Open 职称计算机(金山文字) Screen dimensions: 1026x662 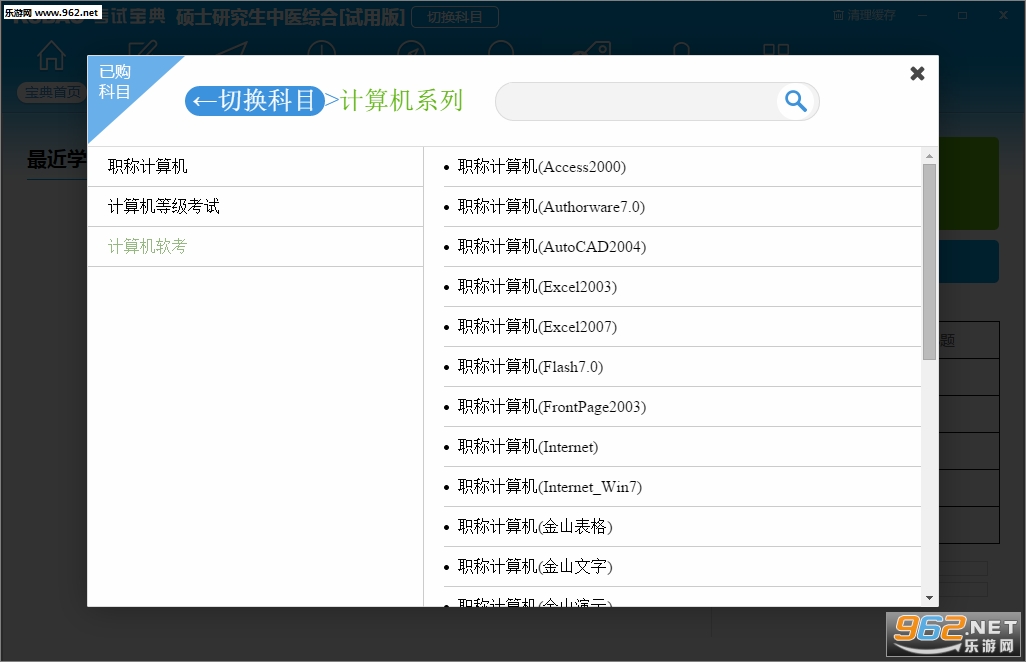click(682, 566)
